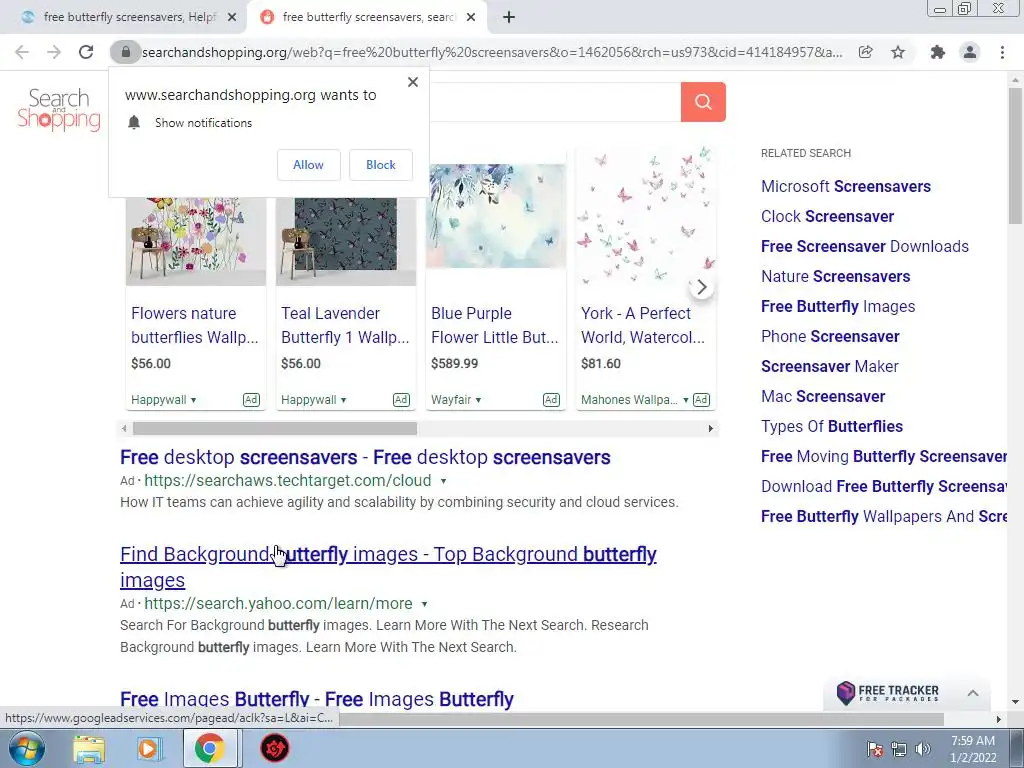The height and width of the screenshot is (768, 1024).
Task: Click the Free Tracker package icon
Action: pyautogui.click(x=846, y=693)
